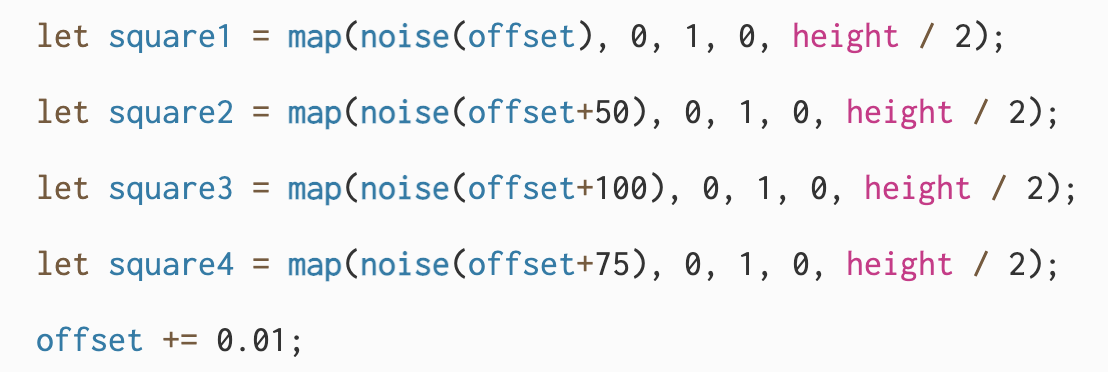This screenshot has width=1108, height=372.
Task: Click the noise function on square2 line
Action: pyautogui.click(x=404, y=112)
